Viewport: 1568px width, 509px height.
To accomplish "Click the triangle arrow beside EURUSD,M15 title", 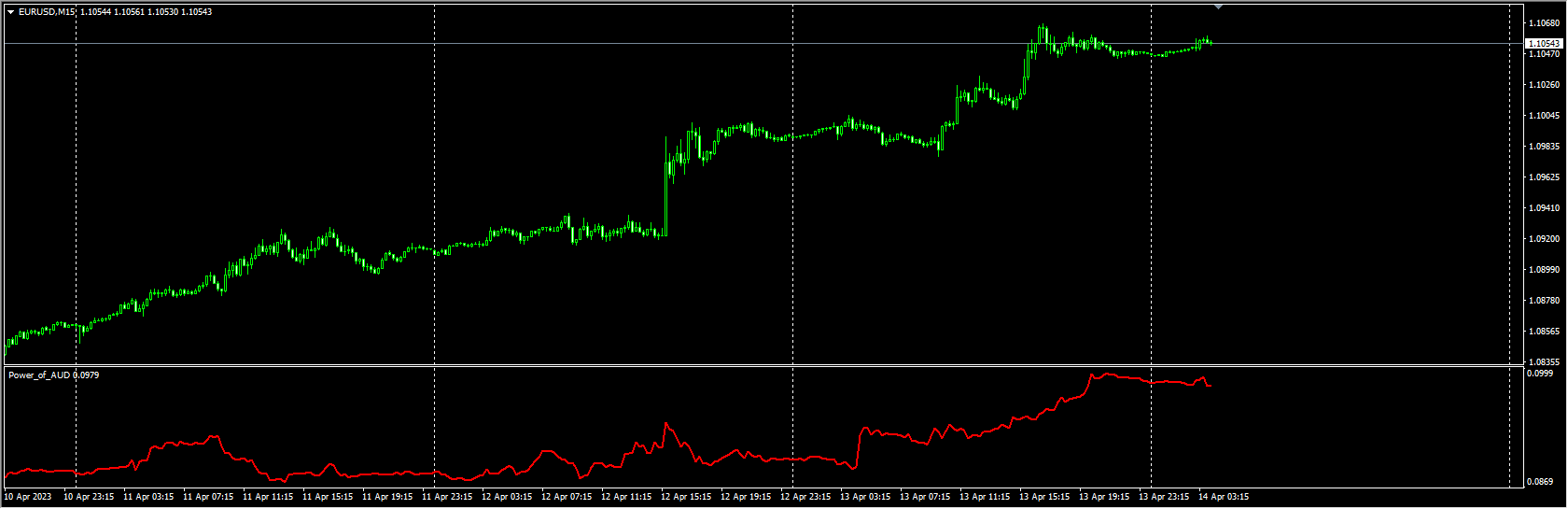I will pos(10,12).
